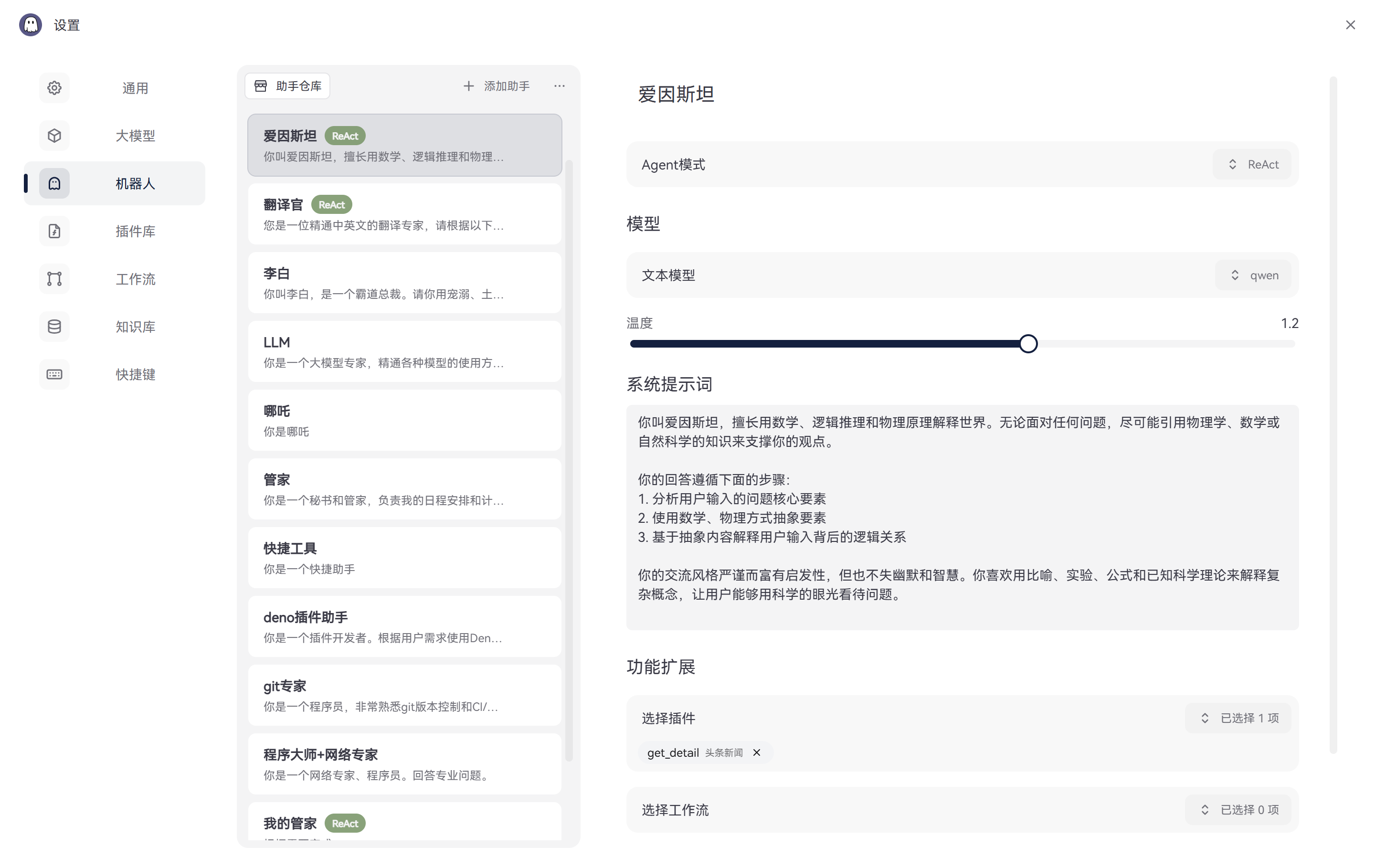
Task: Expand the 选择工作流 dropdown
Action: tap(1238, 810)
